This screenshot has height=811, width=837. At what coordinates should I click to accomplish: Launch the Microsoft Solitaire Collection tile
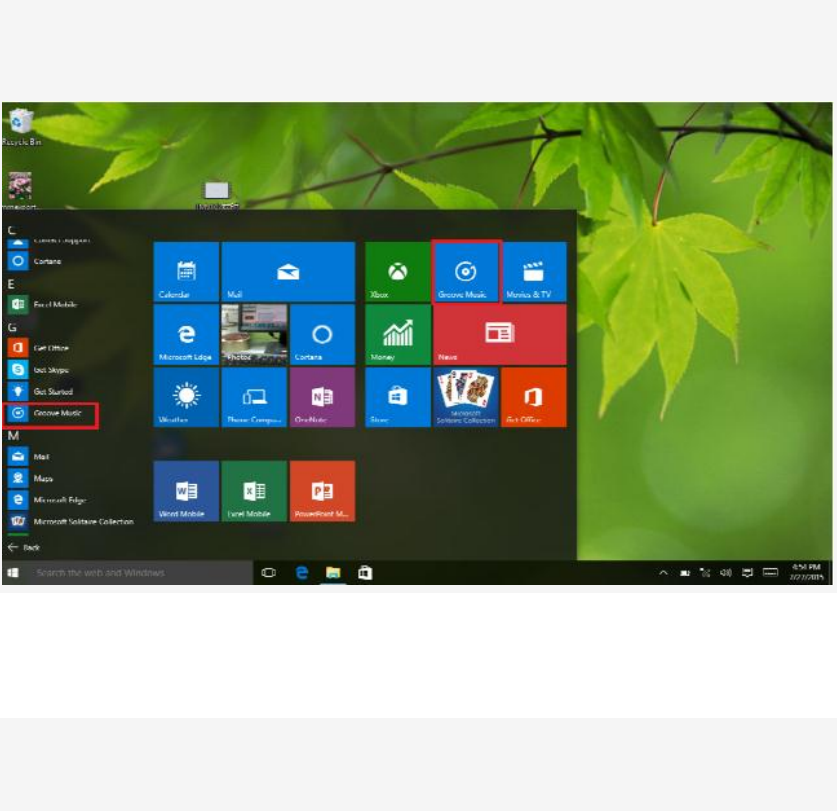coord(465,397)
